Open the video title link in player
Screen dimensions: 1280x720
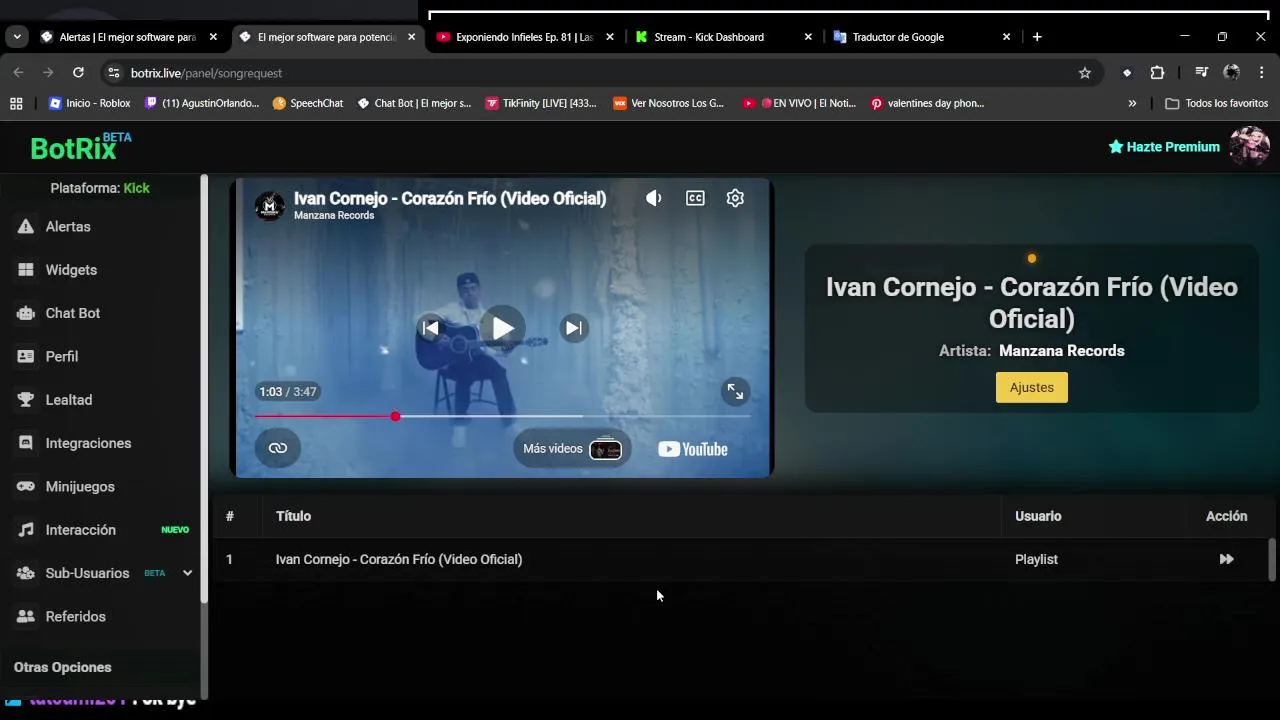pyautogui.click(x=450, y=198)
